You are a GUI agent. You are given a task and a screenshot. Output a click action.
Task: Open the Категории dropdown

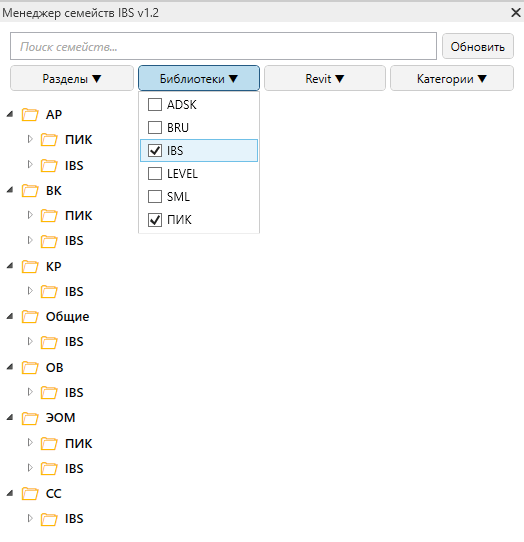(452, 78)
